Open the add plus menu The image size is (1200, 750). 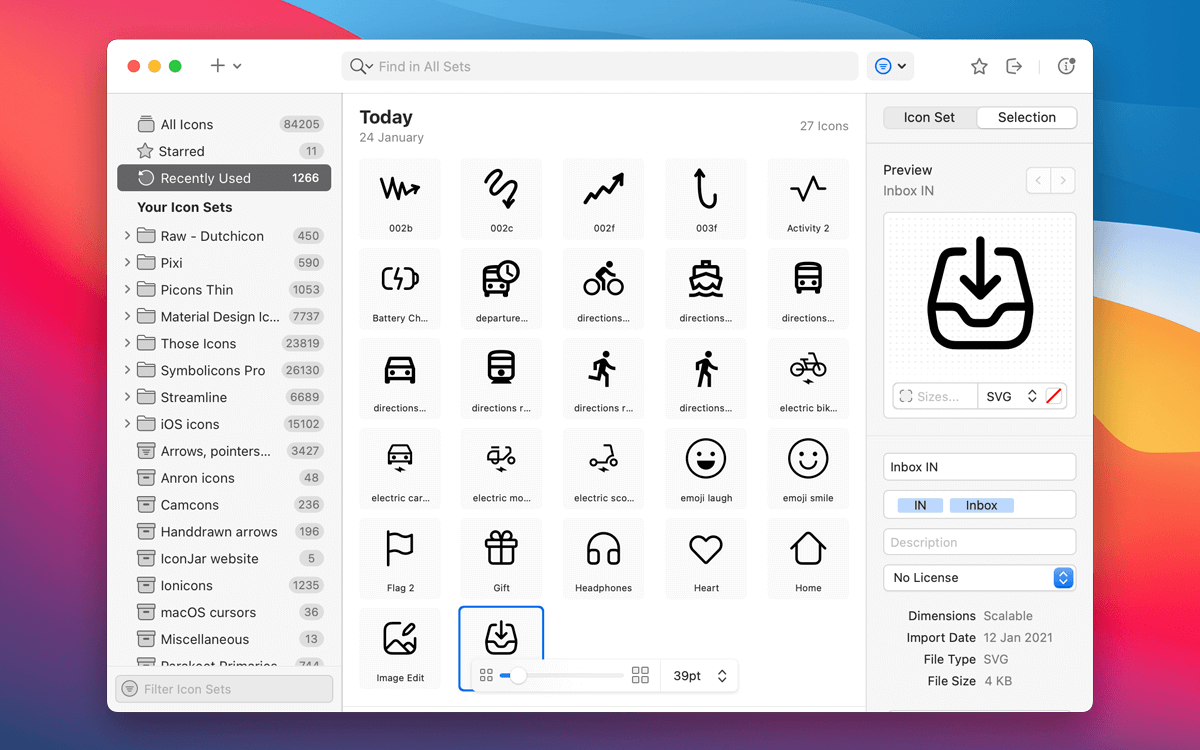(x=225, y=66)
